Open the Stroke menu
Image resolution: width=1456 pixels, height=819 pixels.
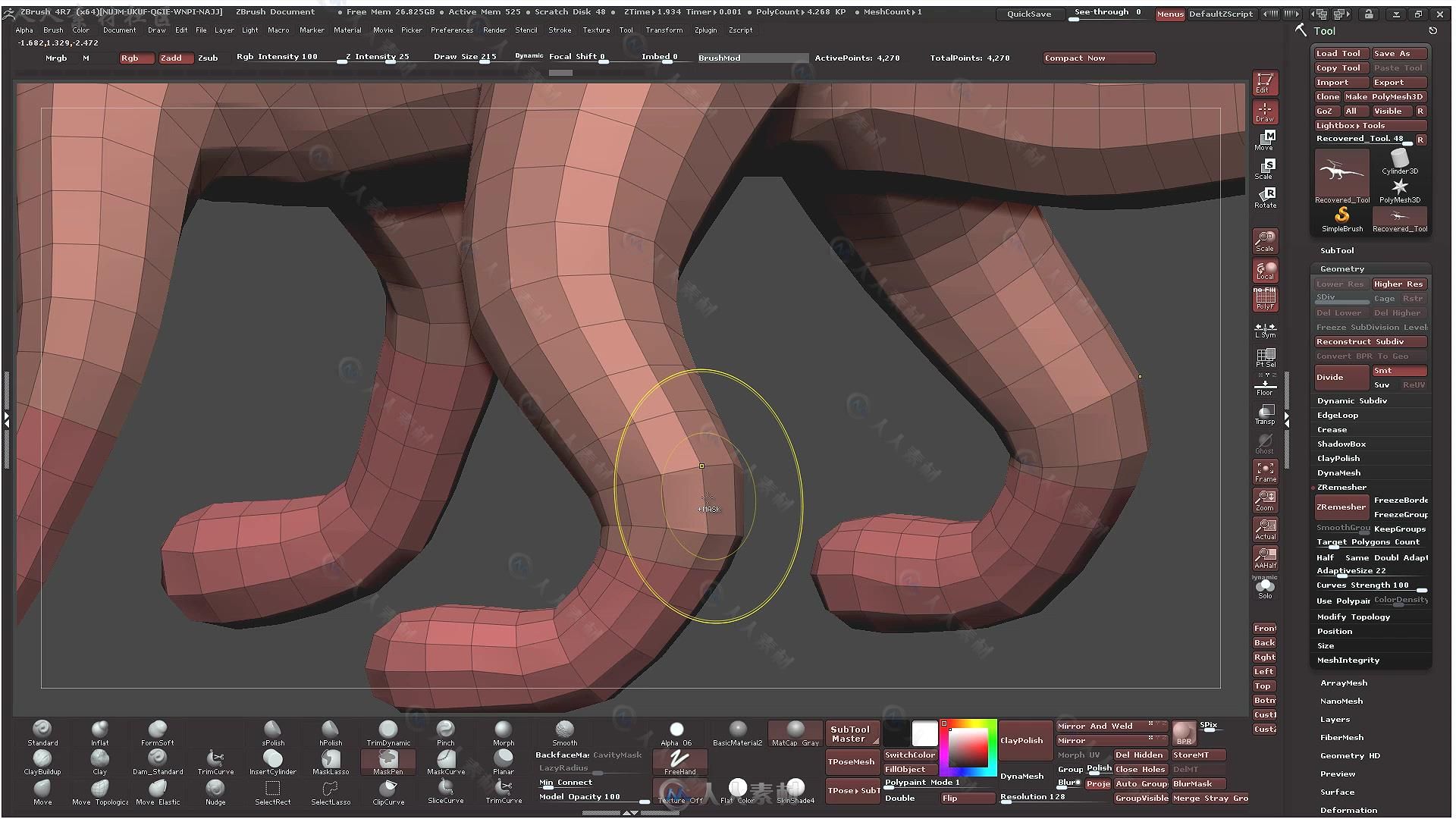point(560,30)
